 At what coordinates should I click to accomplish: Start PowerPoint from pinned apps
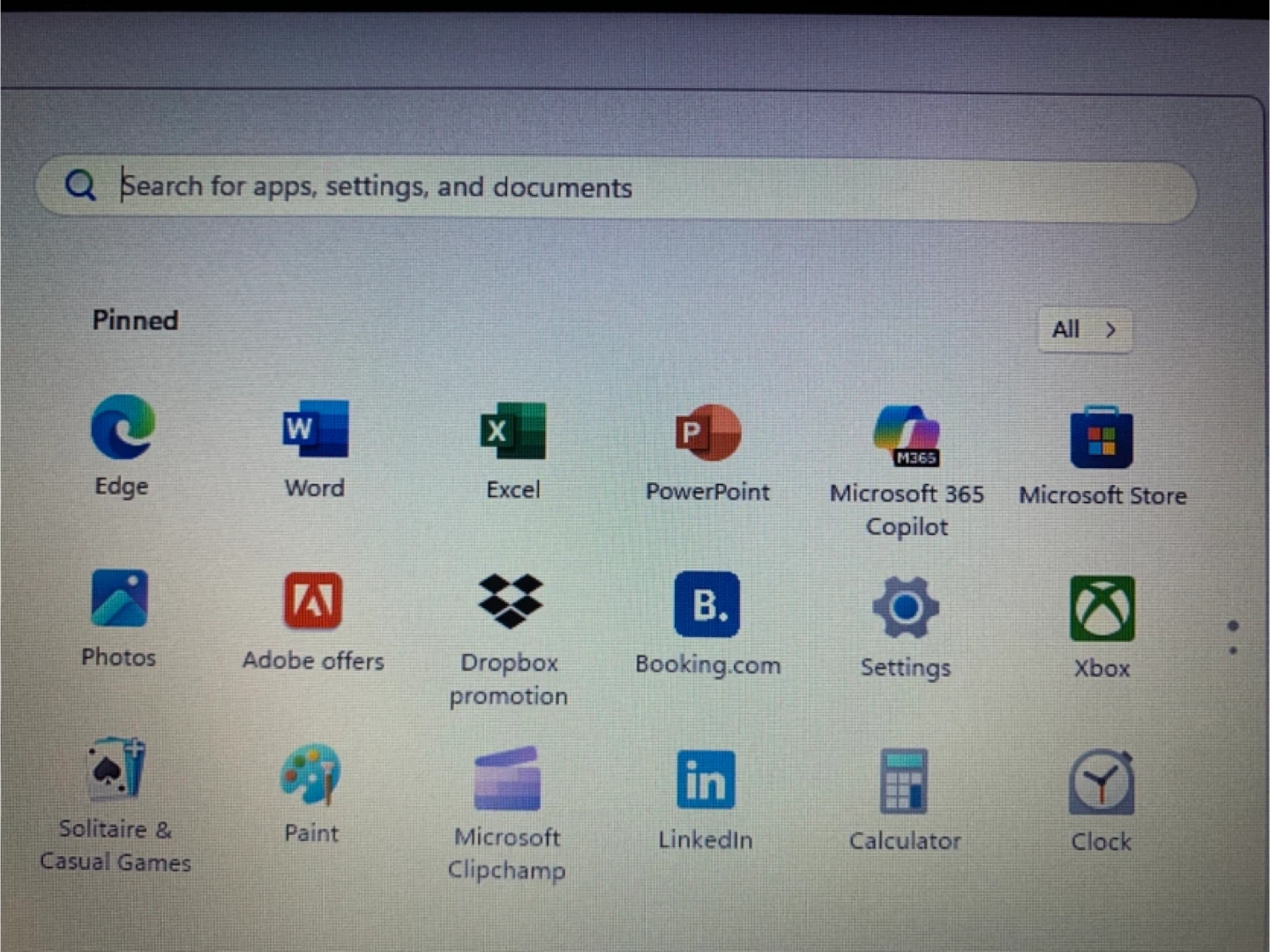[x=707, y=433]
